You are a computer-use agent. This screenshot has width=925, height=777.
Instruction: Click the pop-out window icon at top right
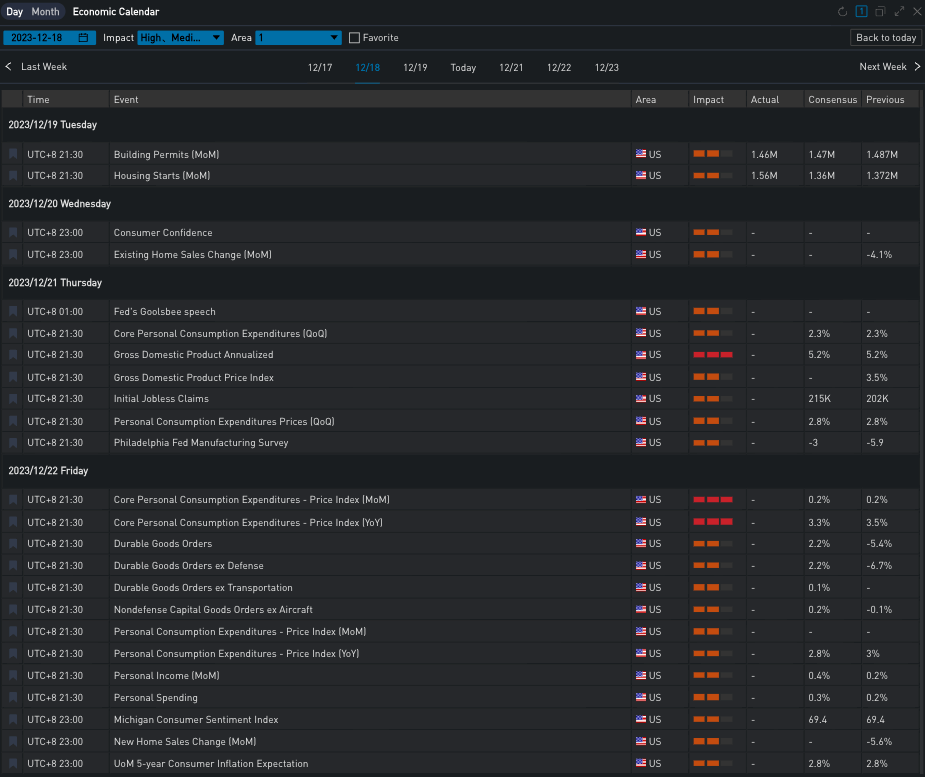coord(880,12)
